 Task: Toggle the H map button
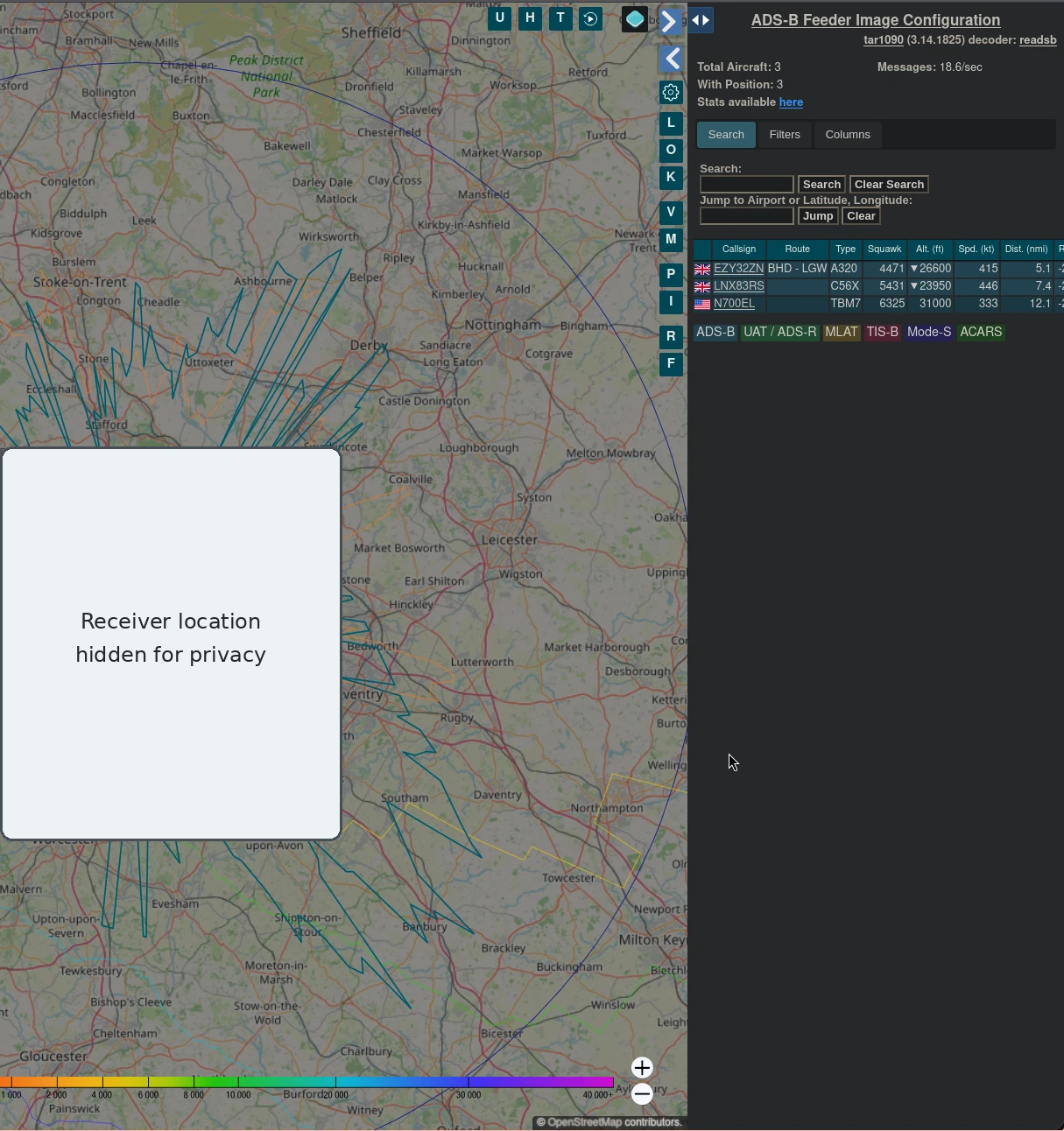tap(530, 18)
